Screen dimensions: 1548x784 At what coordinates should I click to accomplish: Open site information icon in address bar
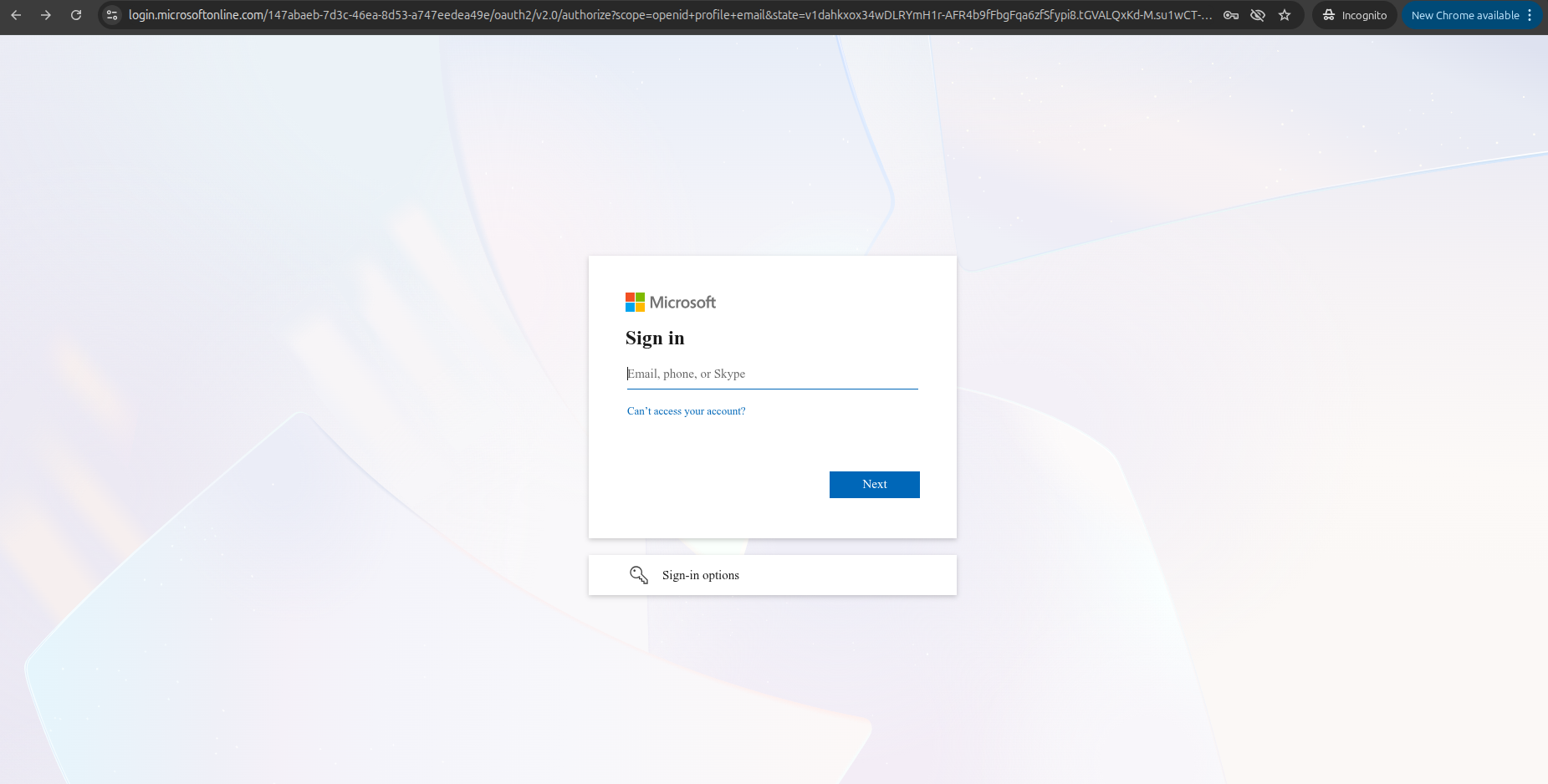point(112,15)
